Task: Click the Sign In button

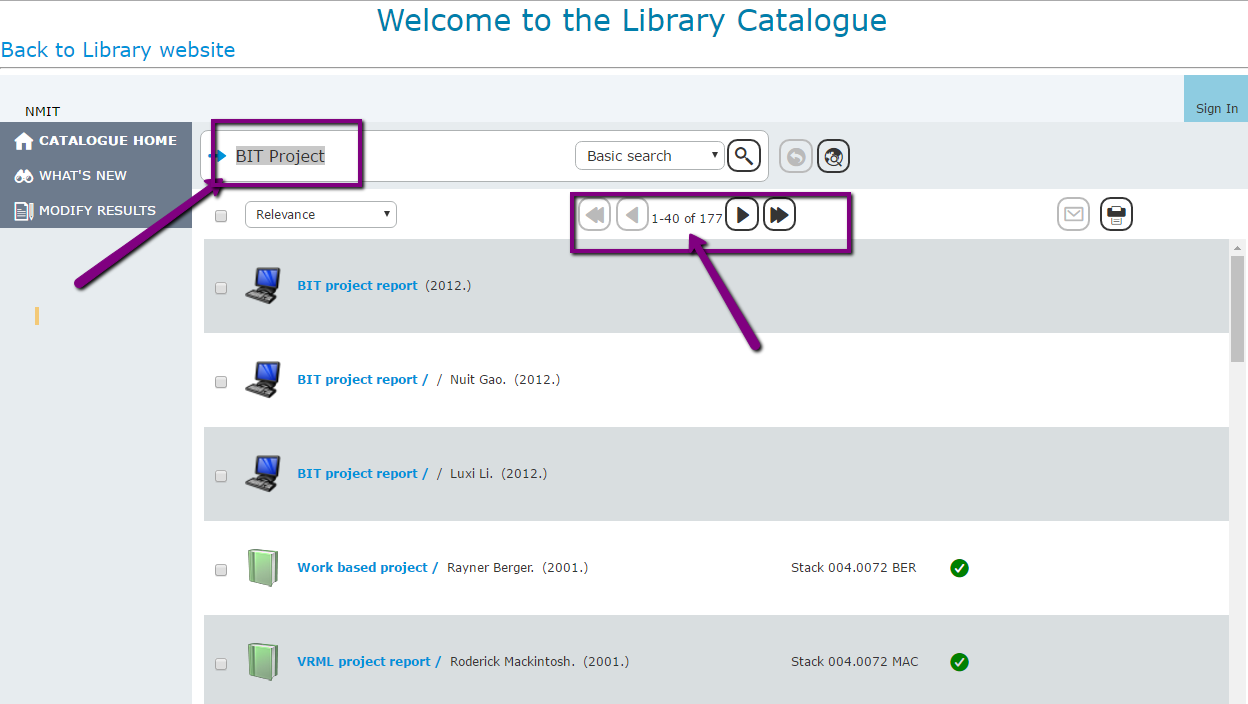Action: (x=1216, y=108)
